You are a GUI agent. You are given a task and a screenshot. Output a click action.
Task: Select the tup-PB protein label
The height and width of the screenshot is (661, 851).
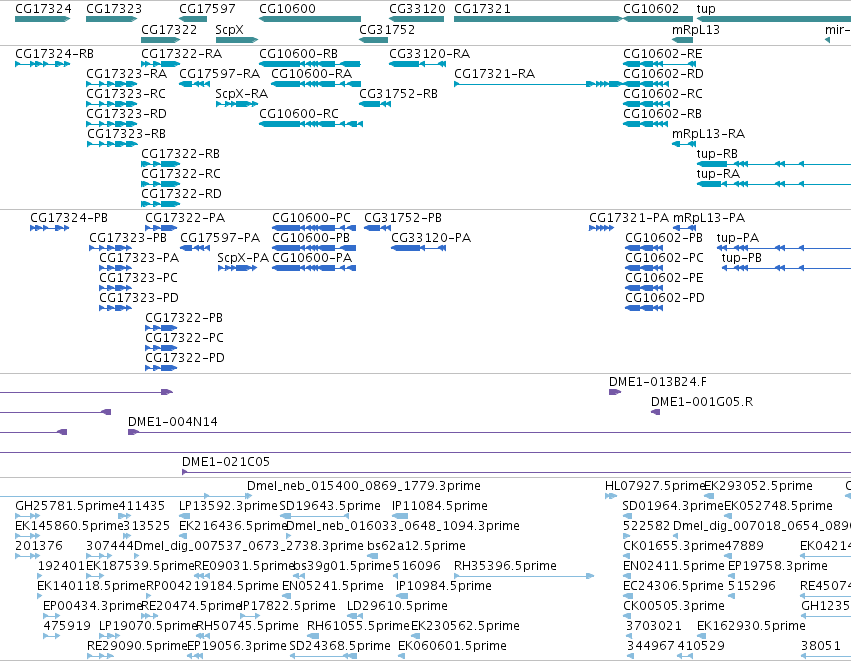(741, 258)
